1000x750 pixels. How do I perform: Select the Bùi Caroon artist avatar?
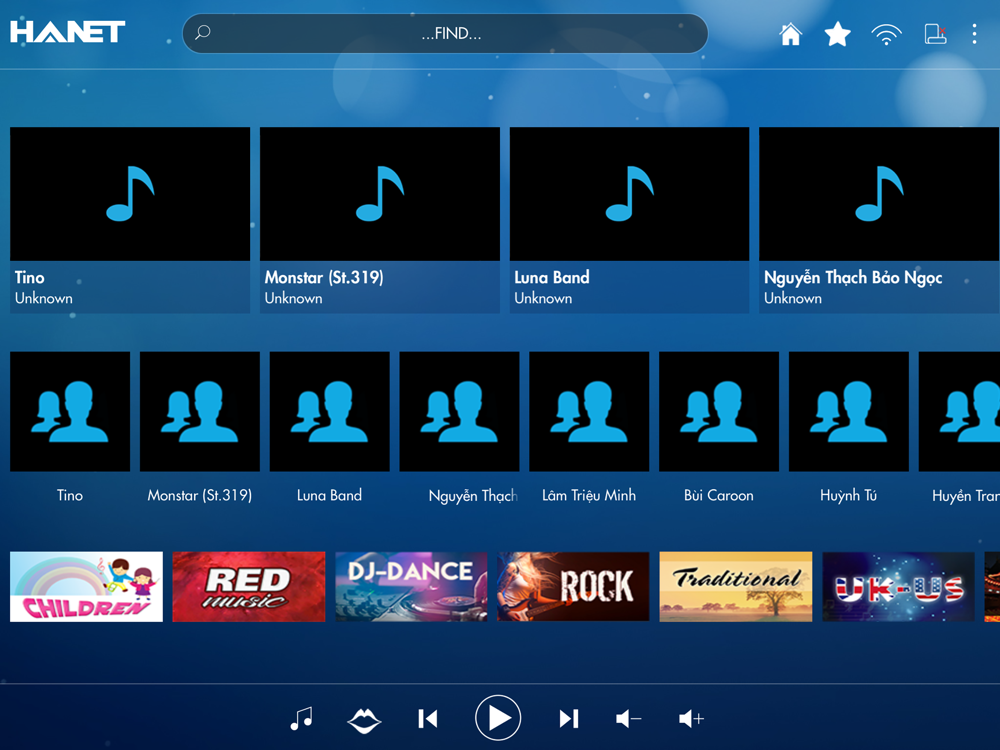point(719,411)
